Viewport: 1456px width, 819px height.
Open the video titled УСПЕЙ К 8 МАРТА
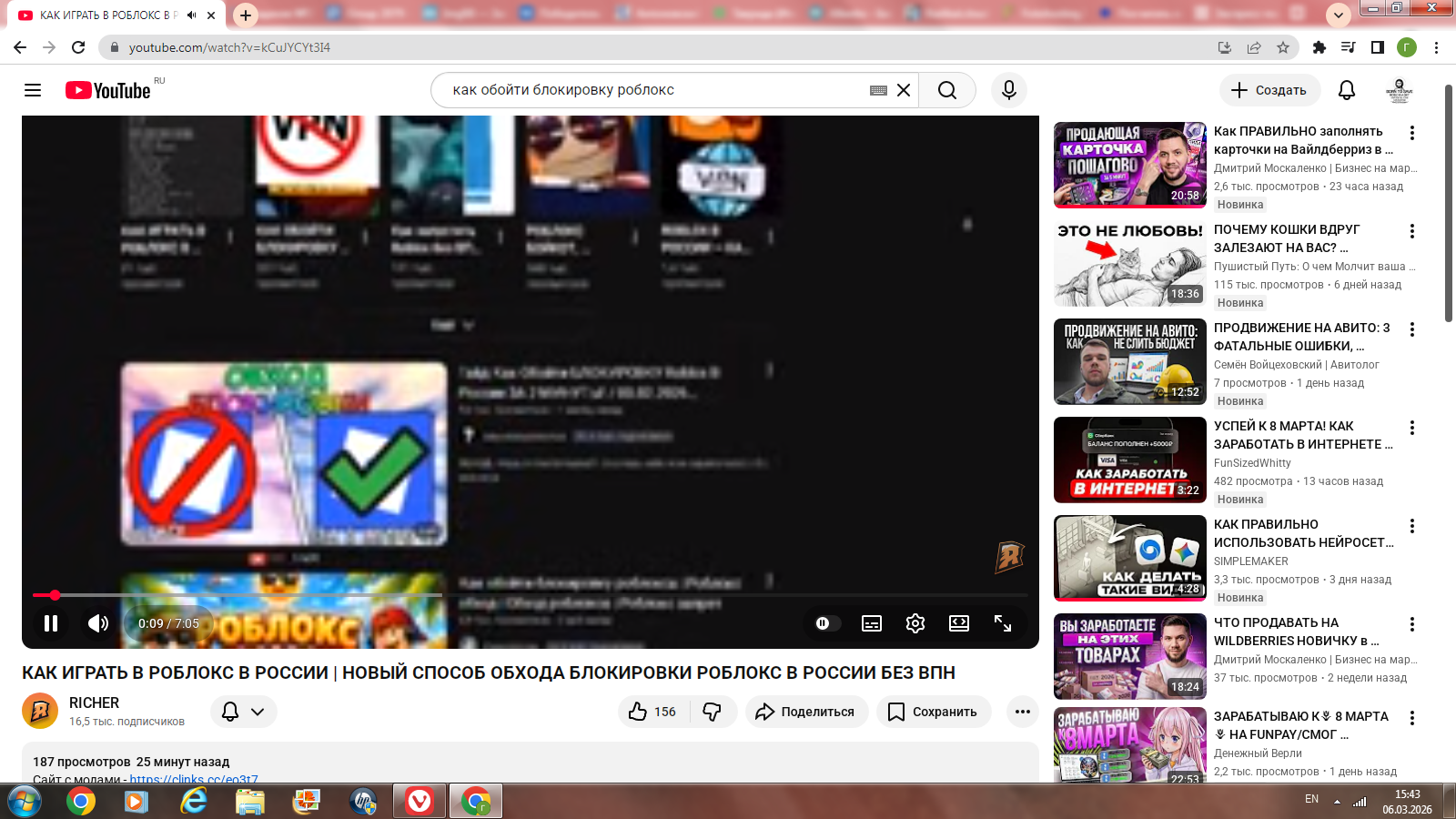(x=1303, y=435)
